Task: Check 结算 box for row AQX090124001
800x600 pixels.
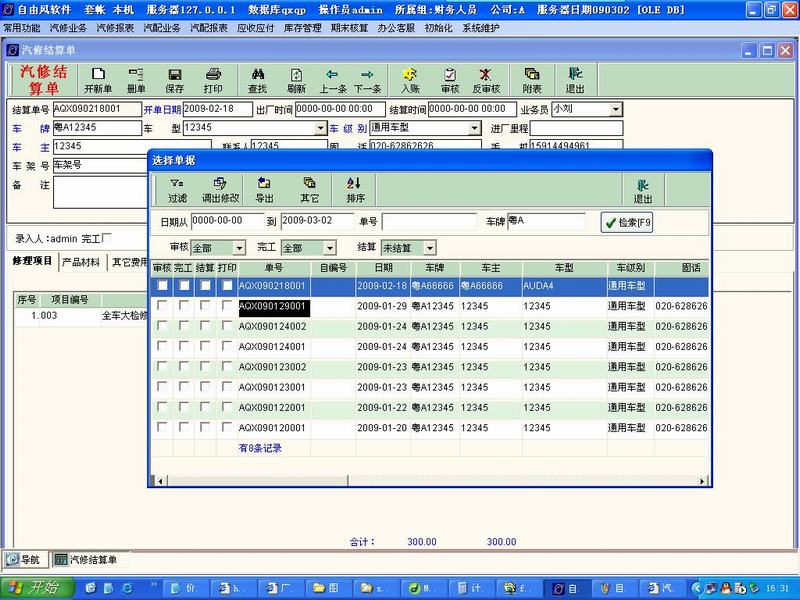Action: point(205,346)
